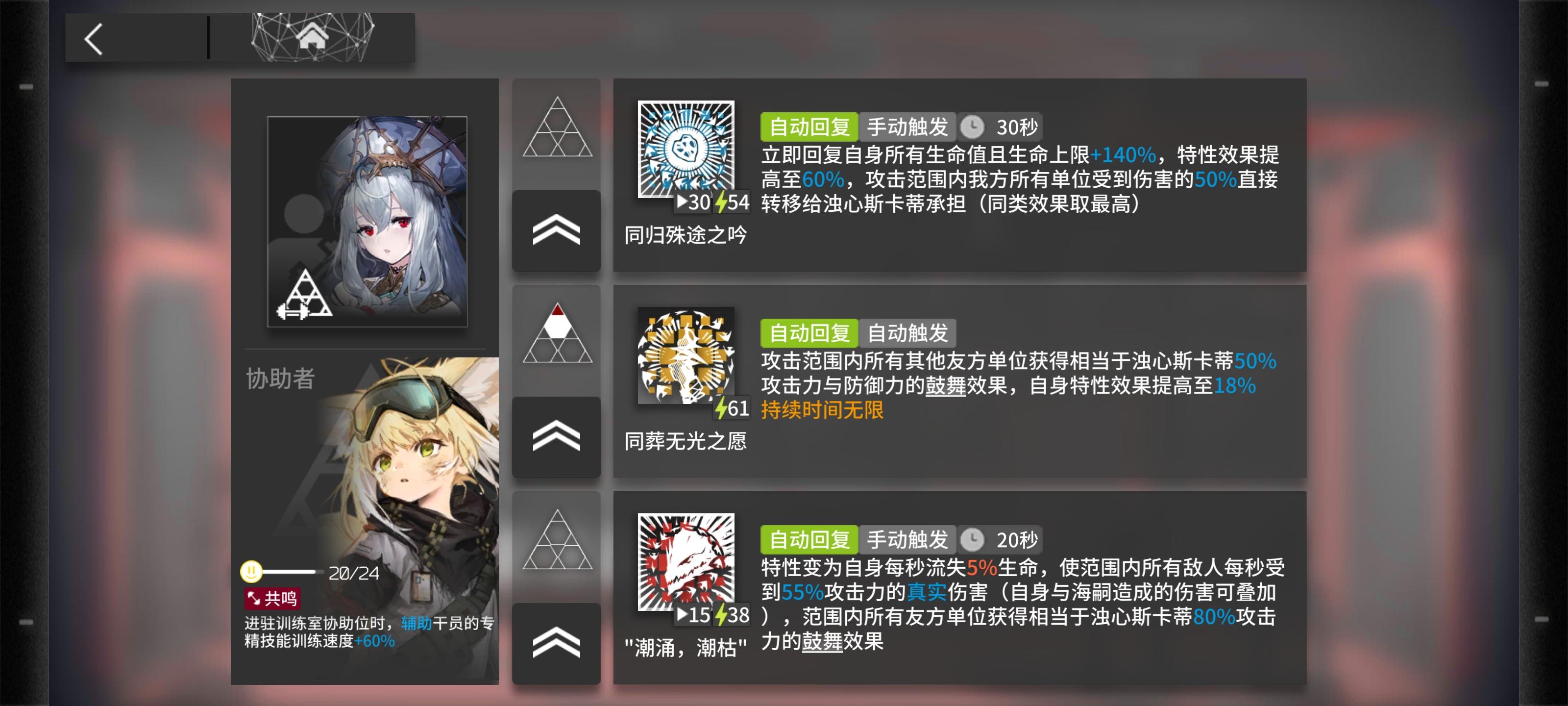Viewport: 1568px width, 706px height.
Task: Tap 自动回复 tag on first skill
Action: coord(809,126)
